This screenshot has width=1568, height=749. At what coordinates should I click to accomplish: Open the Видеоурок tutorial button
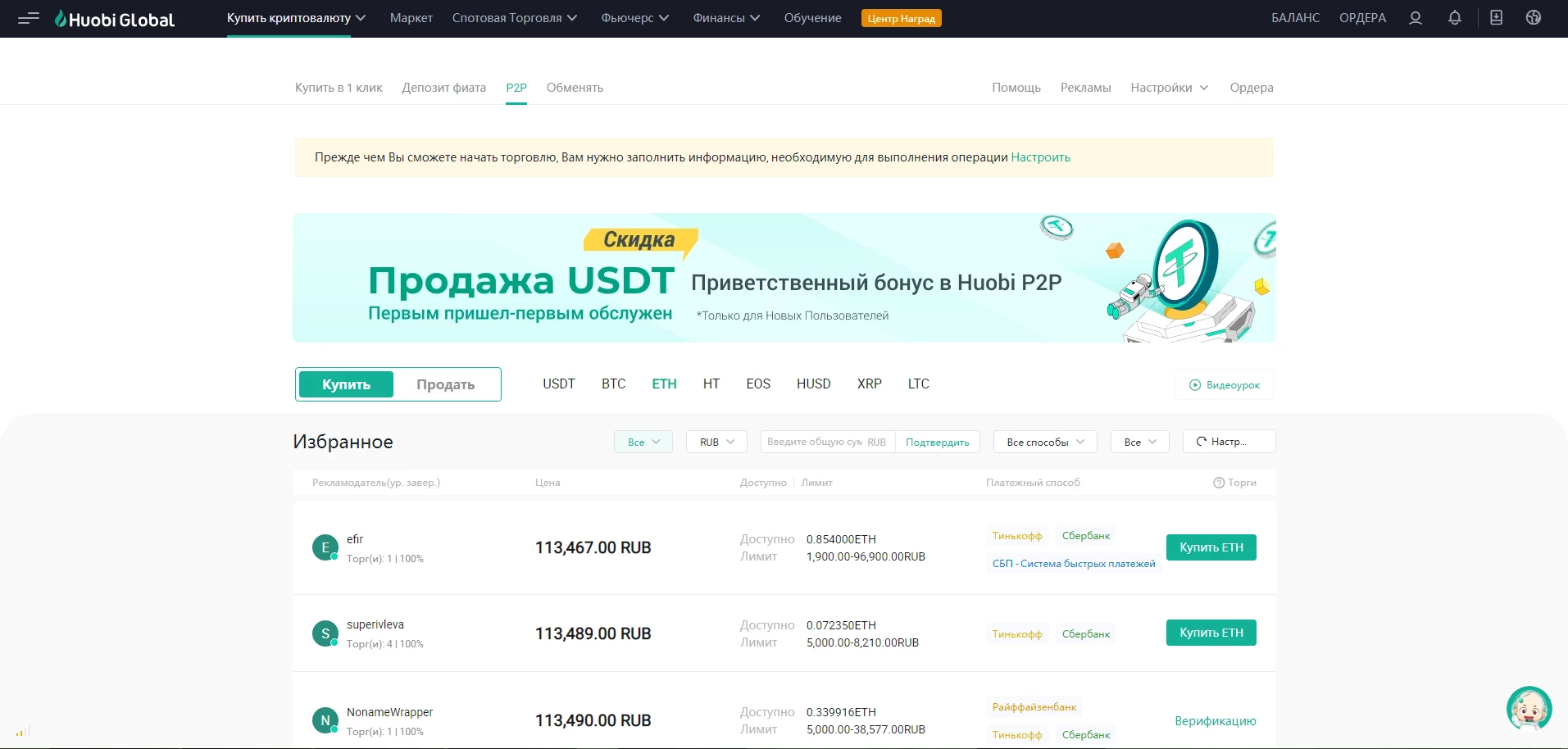coord(1225,384)
